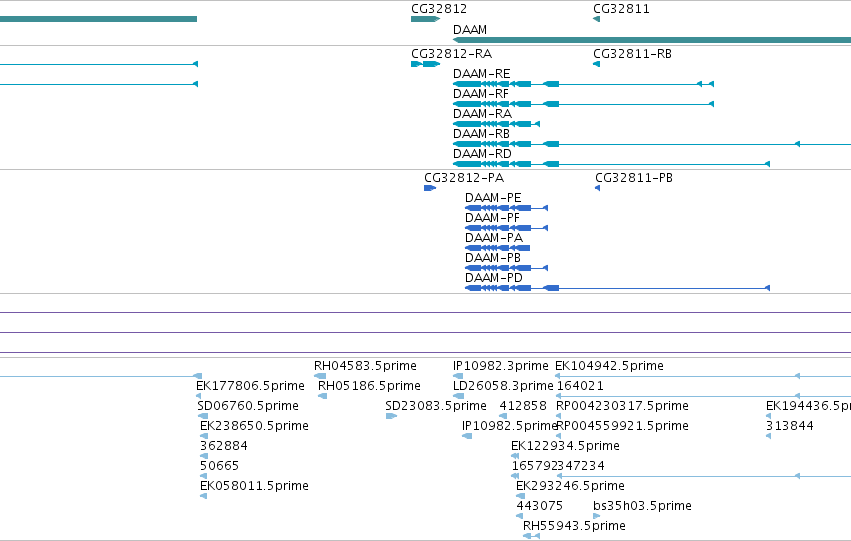The height and width of the screenshot is (541, 851).
Task: Click the DAAM-PD protein label
Action: (x=494, y=278)
